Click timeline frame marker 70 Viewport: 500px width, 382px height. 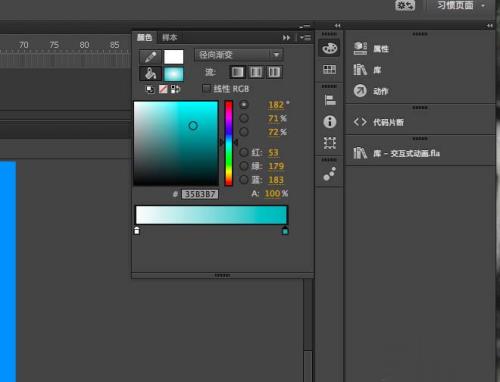click(x=24, y=45)
